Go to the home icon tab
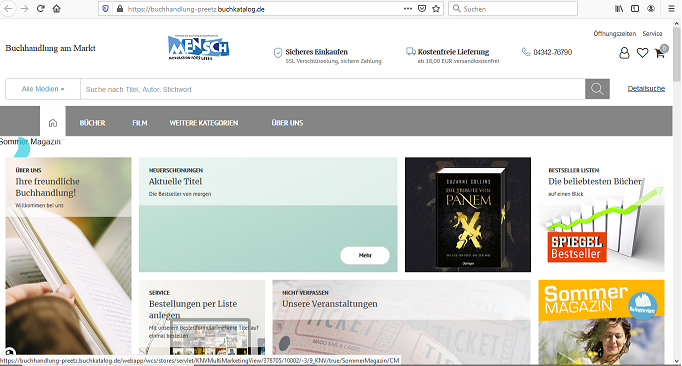Image resolution: width=682 pixels, height=366 pixels. (53, 123)
